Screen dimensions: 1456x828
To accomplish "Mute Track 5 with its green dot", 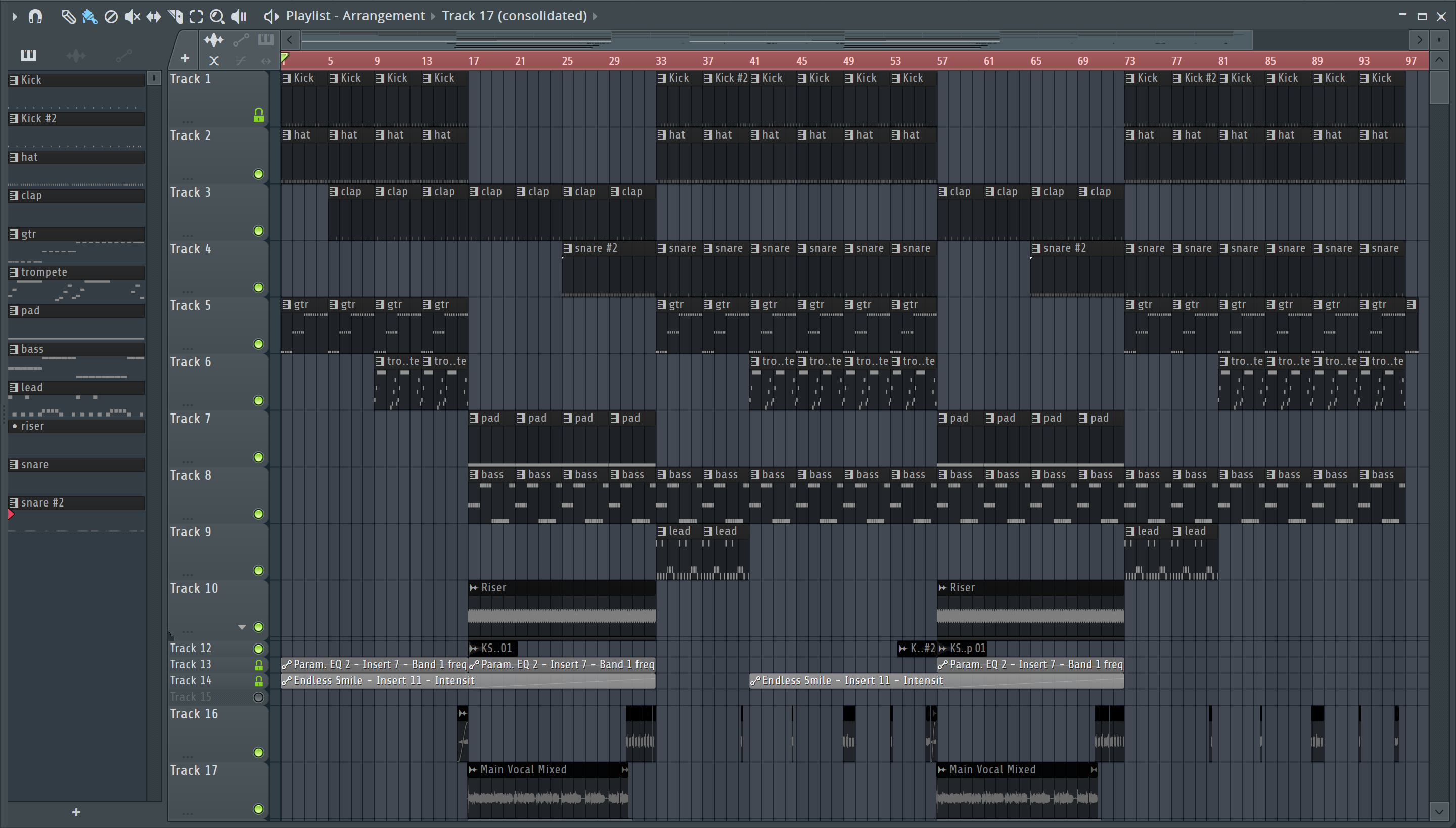I will [258, 344].
